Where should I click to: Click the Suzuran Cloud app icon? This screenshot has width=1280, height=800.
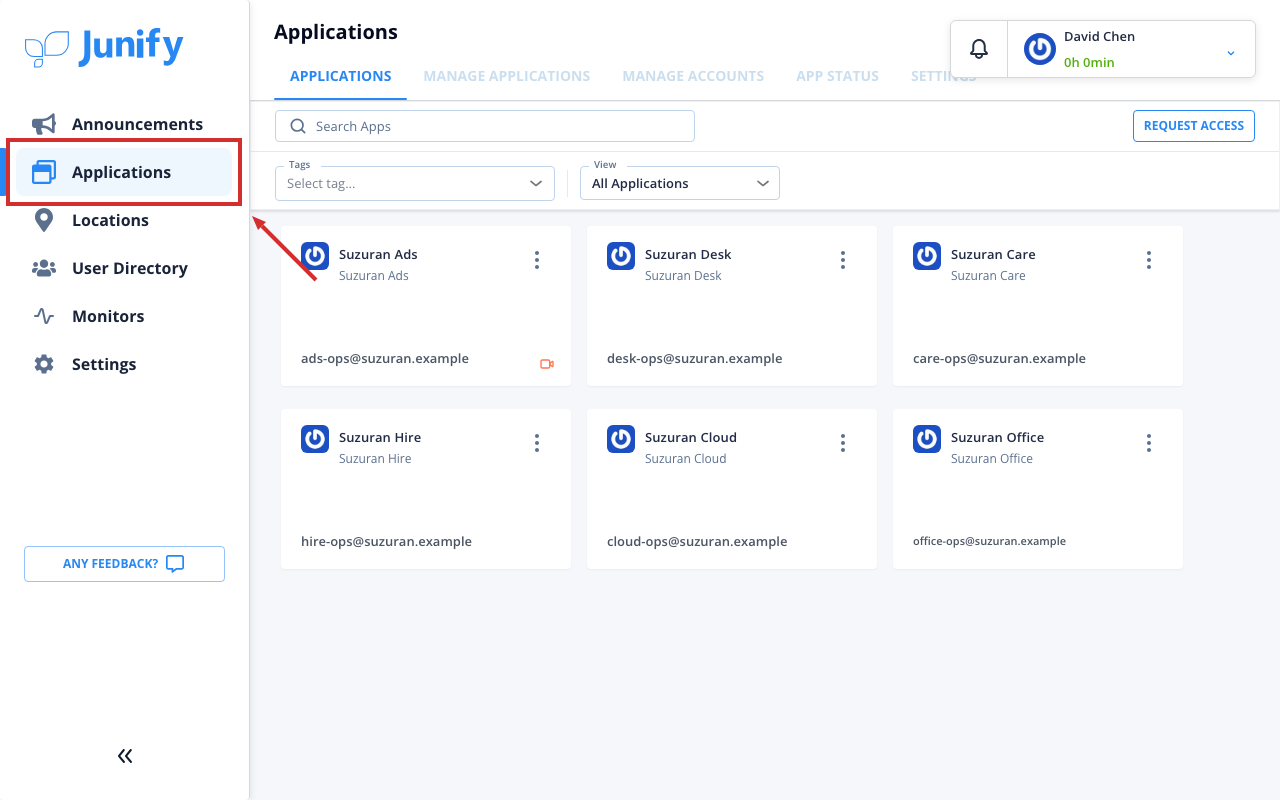pyautogui.click(x=621, y=439)
